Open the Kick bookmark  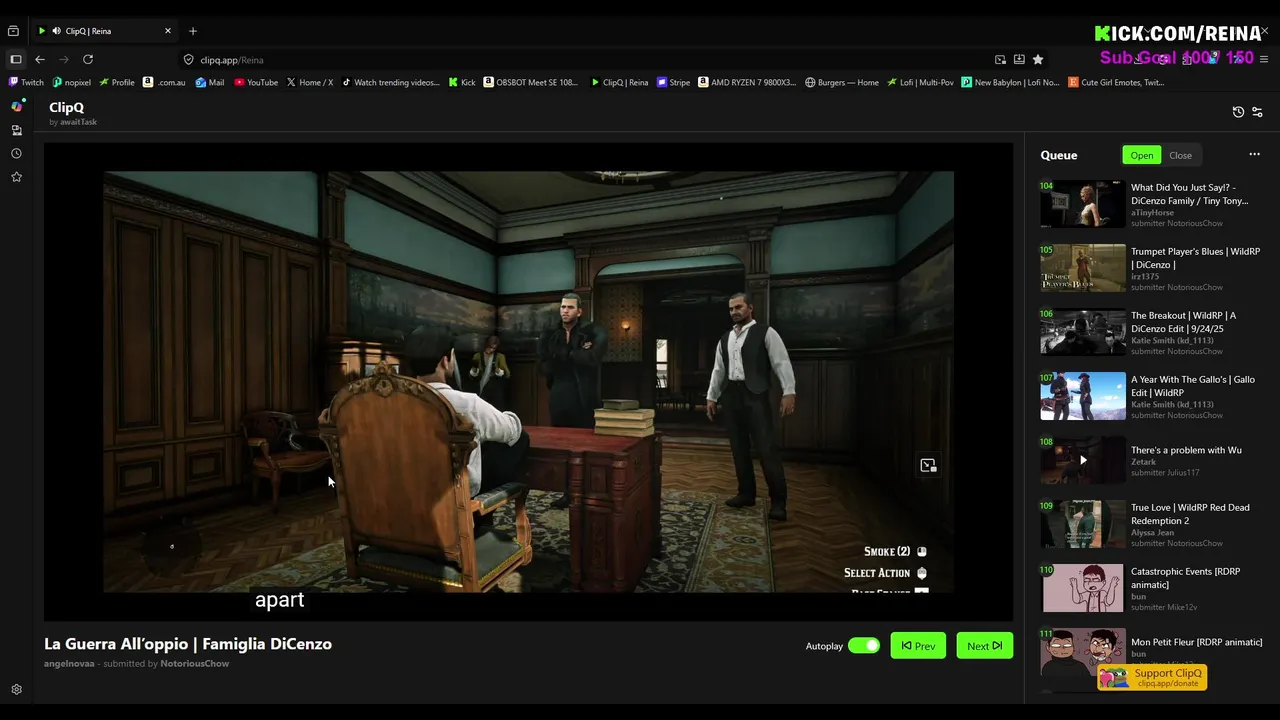point(462,82)
